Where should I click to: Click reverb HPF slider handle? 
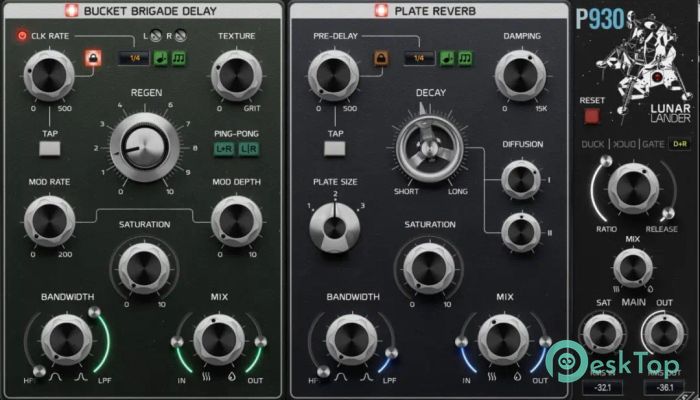click(x=323, y=371)
